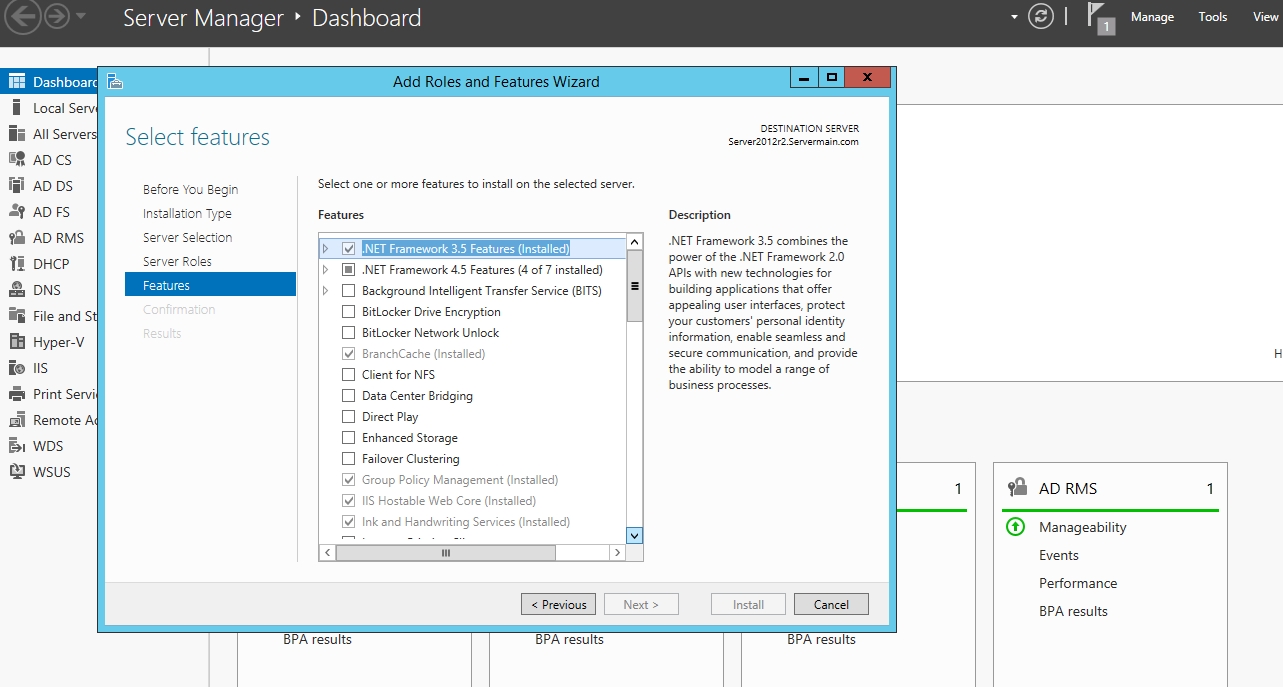The width and height of the screenshot is (1283, 687).
Task: Open the Remote Access icon
Action: [x=17, y=420]
